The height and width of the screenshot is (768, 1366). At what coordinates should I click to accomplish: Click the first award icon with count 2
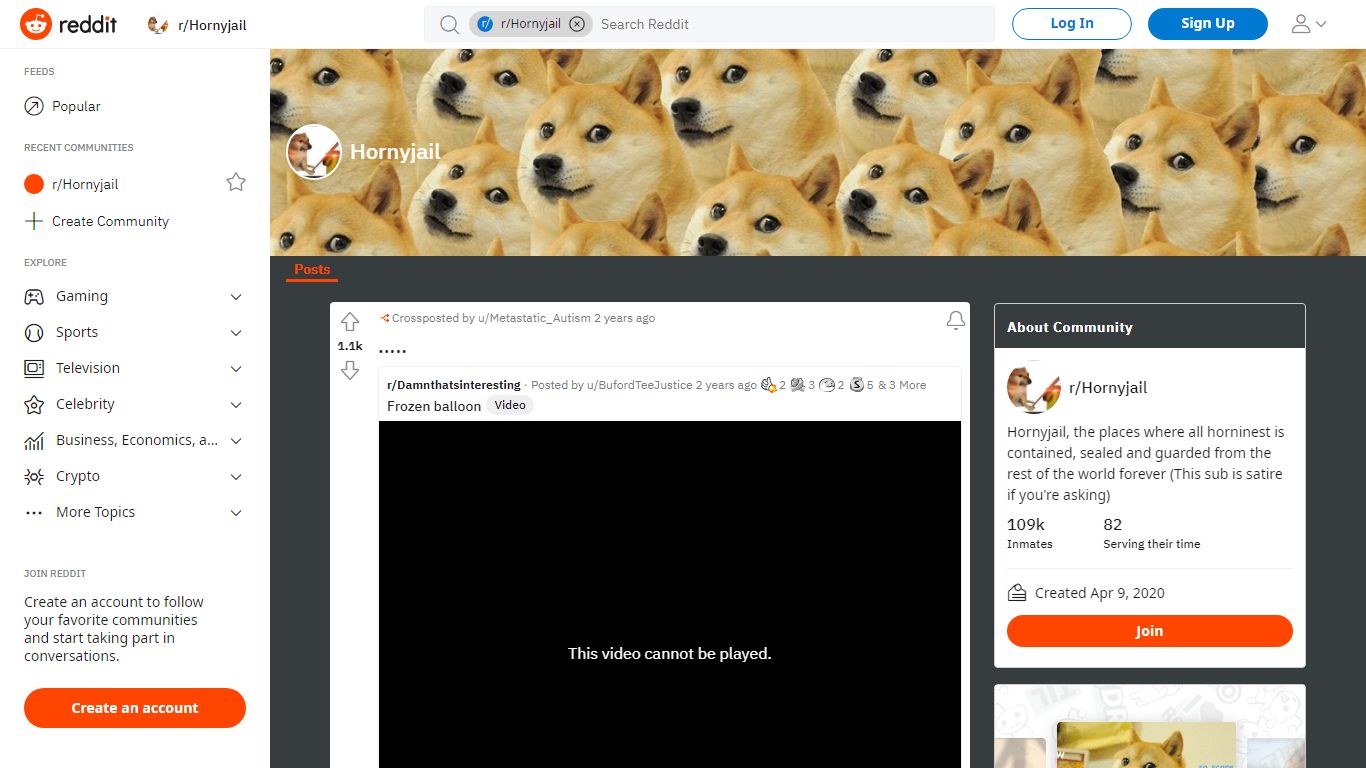click(x=769, y=385)
